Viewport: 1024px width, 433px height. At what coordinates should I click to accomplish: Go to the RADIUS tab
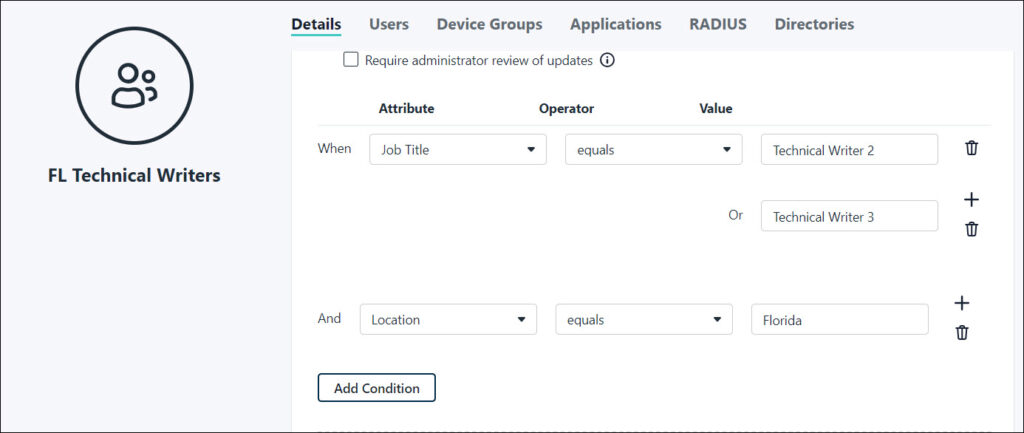tap(717, 24)
